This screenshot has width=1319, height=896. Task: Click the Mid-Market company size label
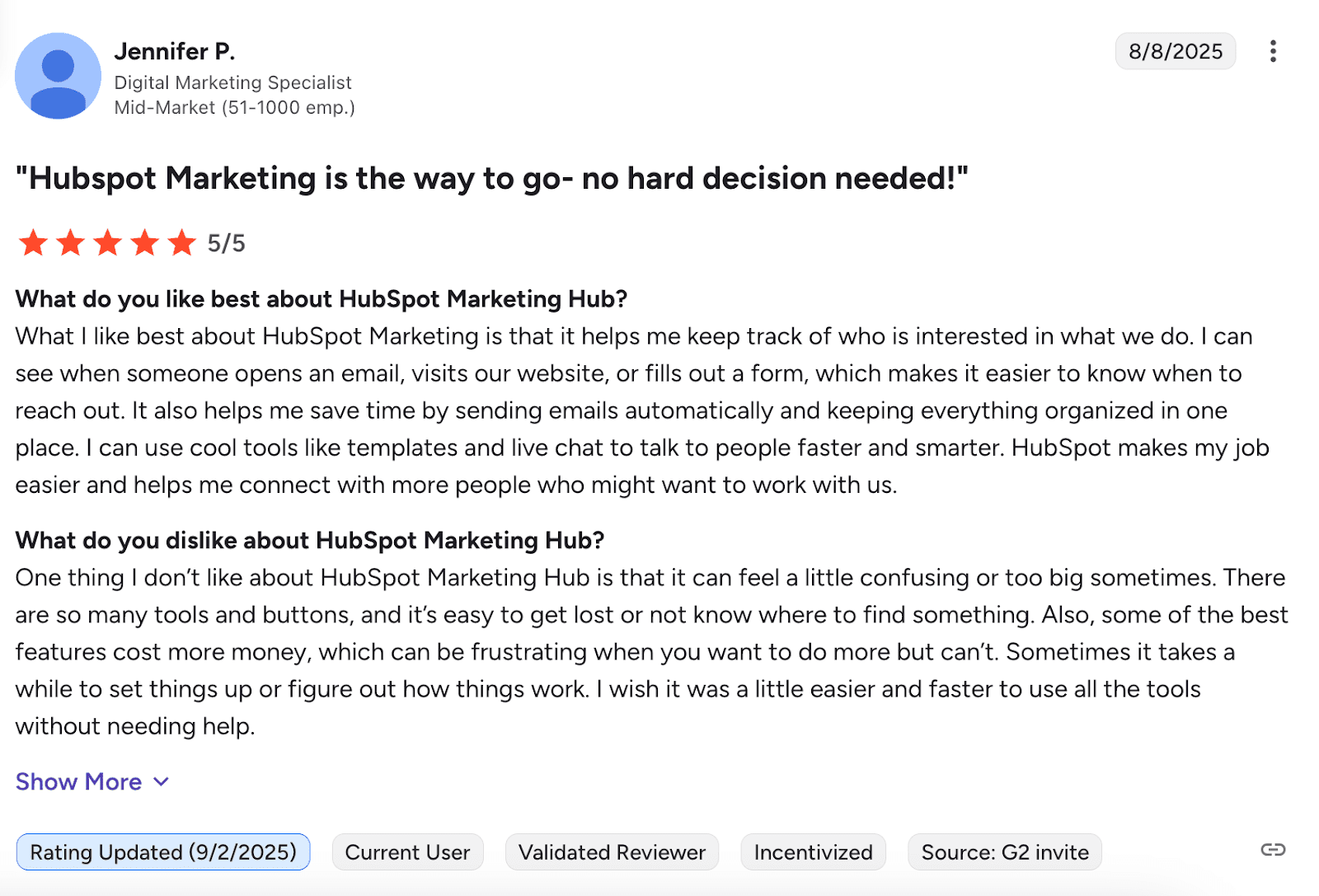point(234,107)
